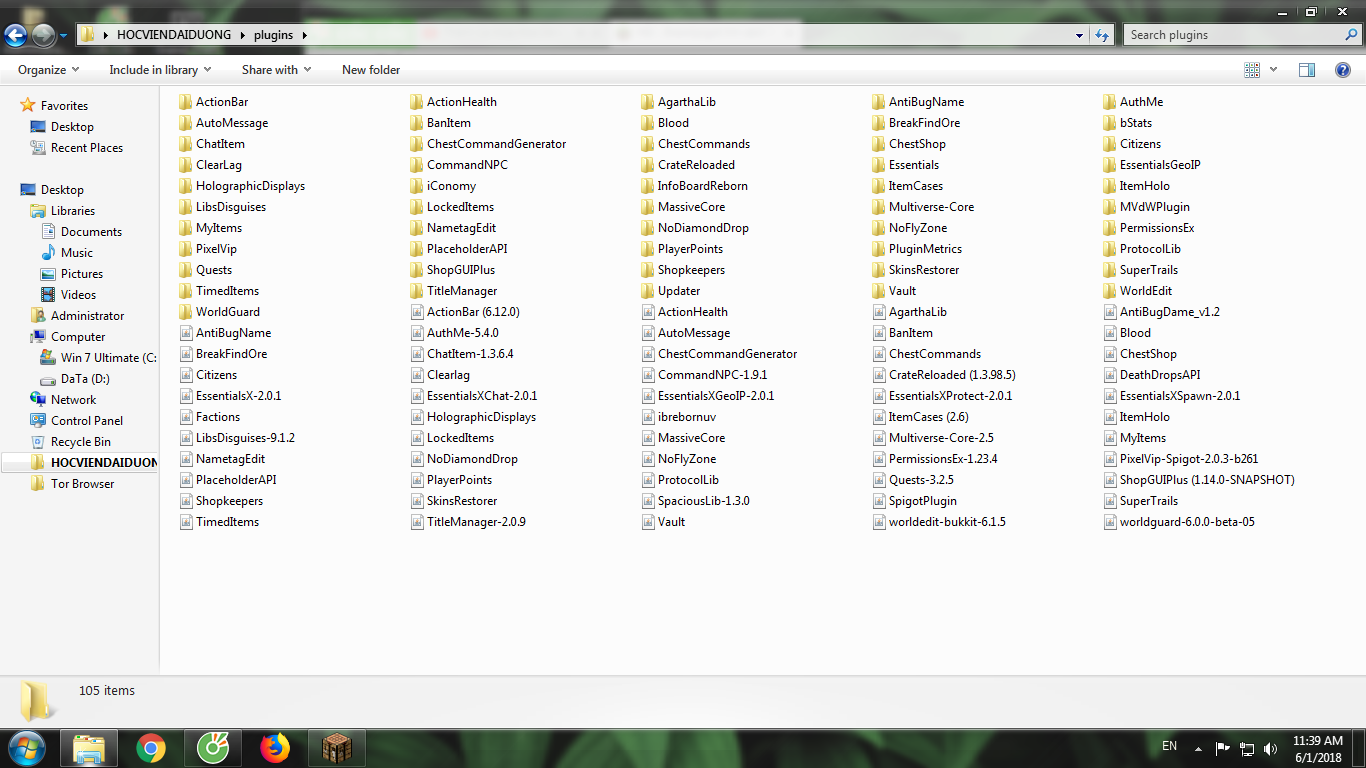This screenshot has width=1366, height=768.
Task: Click the file icon beside DeathDropsAPI
Action: [1110, 375]
